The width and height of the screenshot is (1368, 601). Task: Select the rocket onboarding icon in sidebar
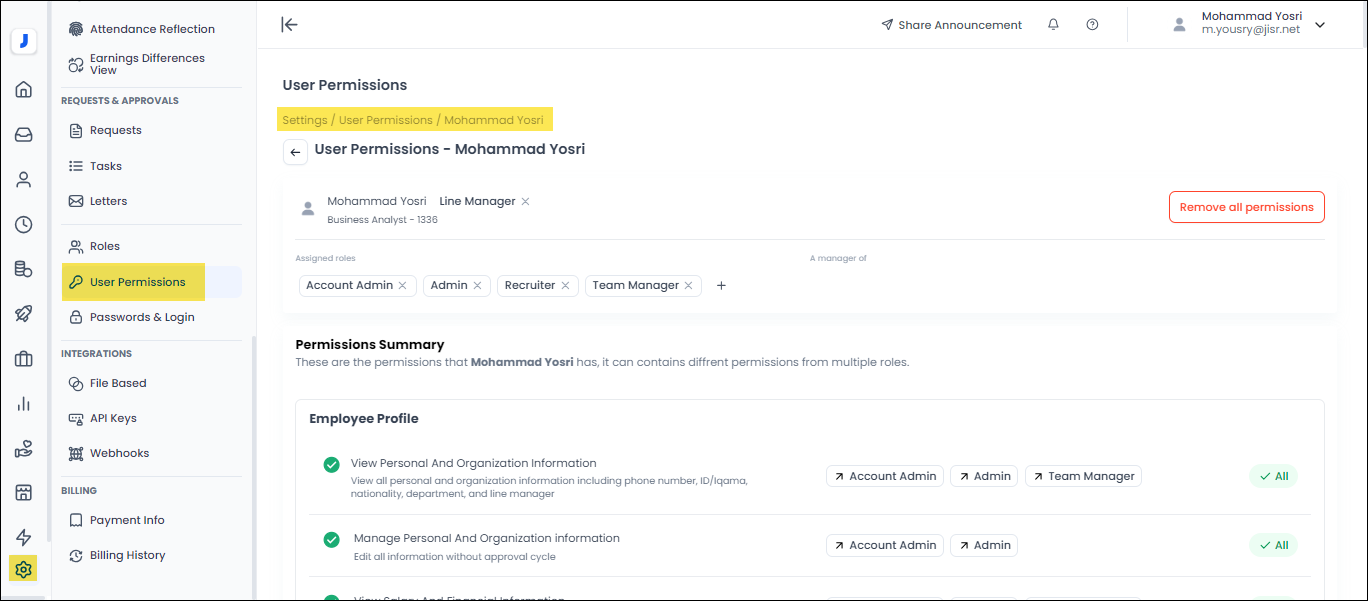[23, 313]
